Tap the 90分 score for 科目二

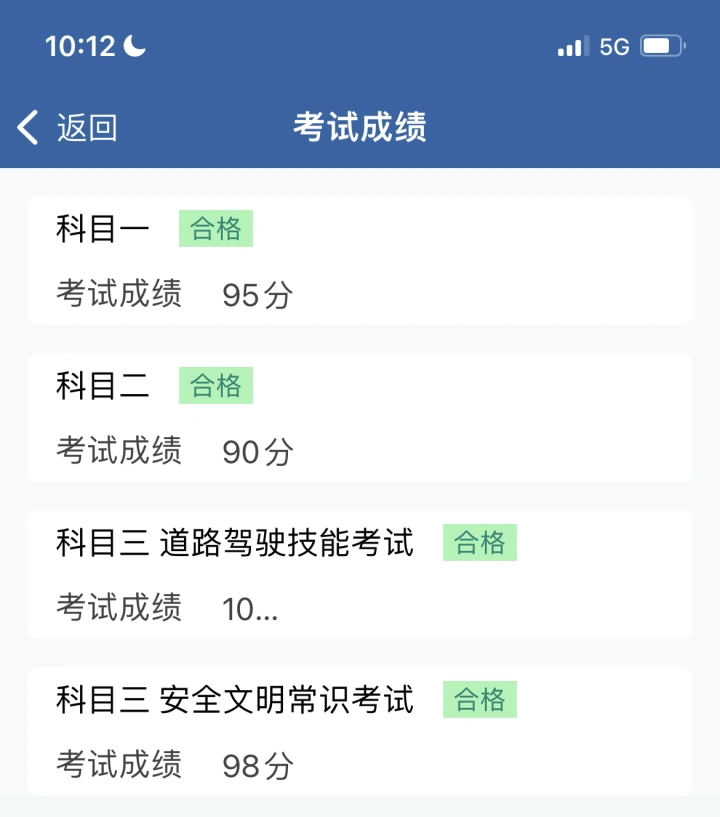point(258,451)
